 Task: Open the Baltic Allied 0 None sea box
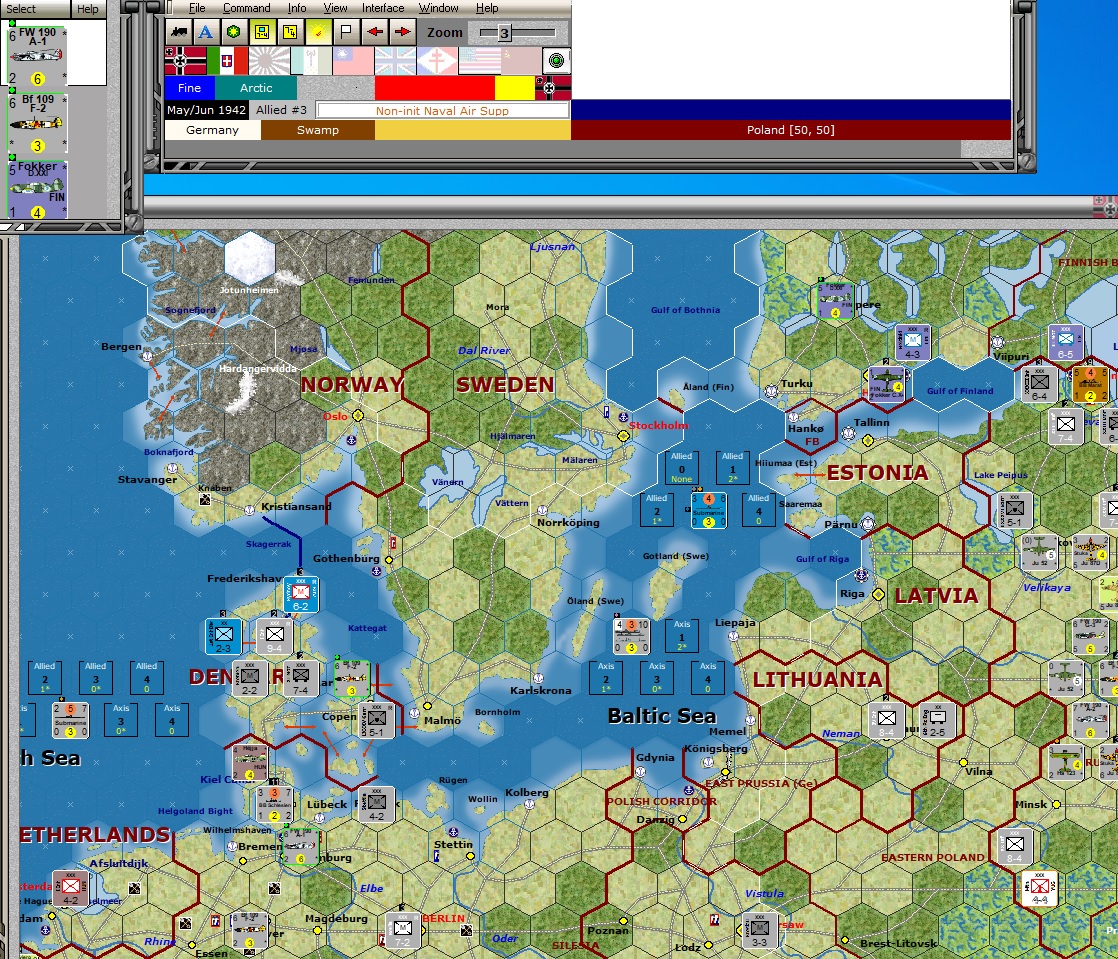click(x=682, y=468)
